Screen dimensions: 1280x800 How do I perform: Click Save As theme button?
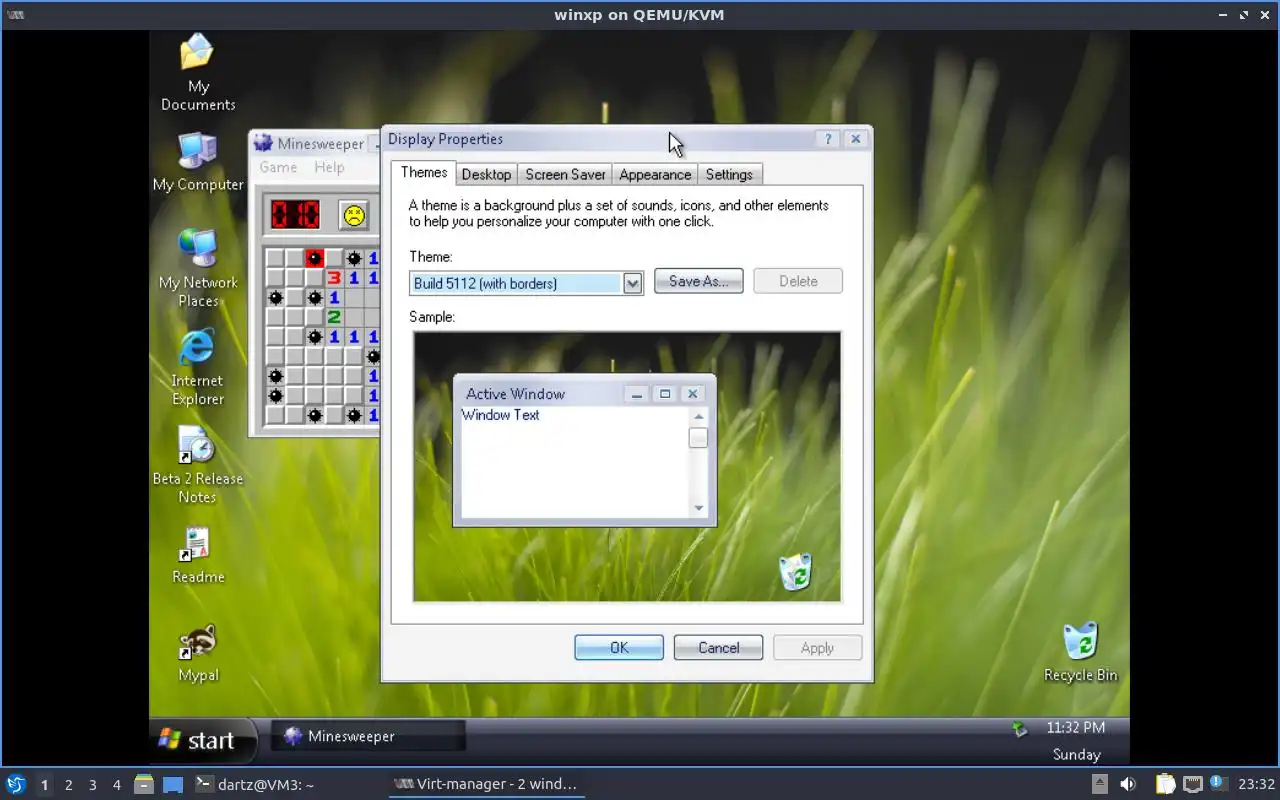[698, 281]
